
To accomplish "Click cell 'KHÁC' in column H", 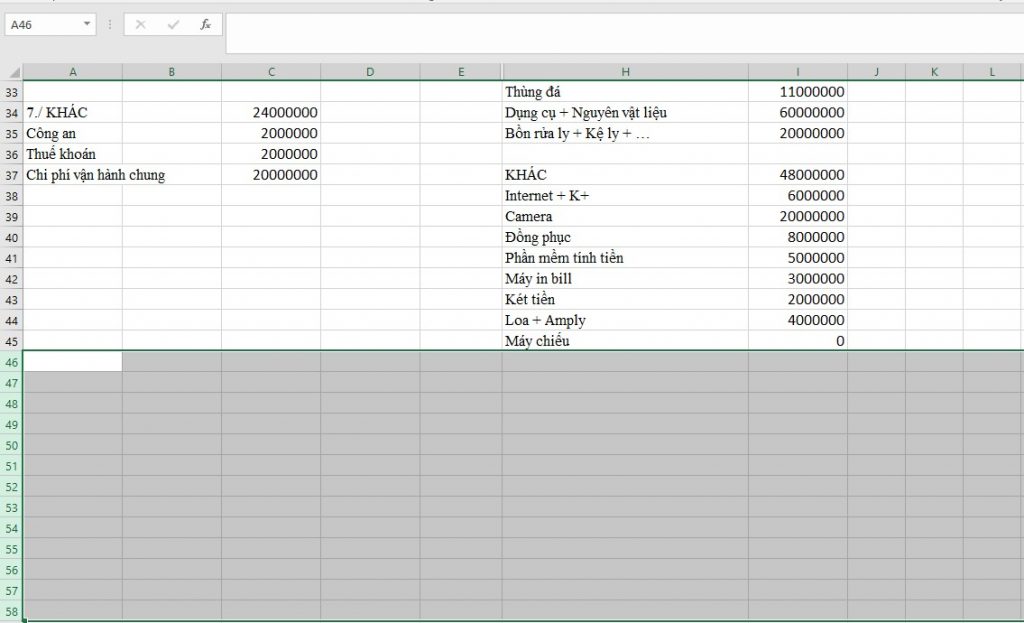I will [x=626, y=175].
